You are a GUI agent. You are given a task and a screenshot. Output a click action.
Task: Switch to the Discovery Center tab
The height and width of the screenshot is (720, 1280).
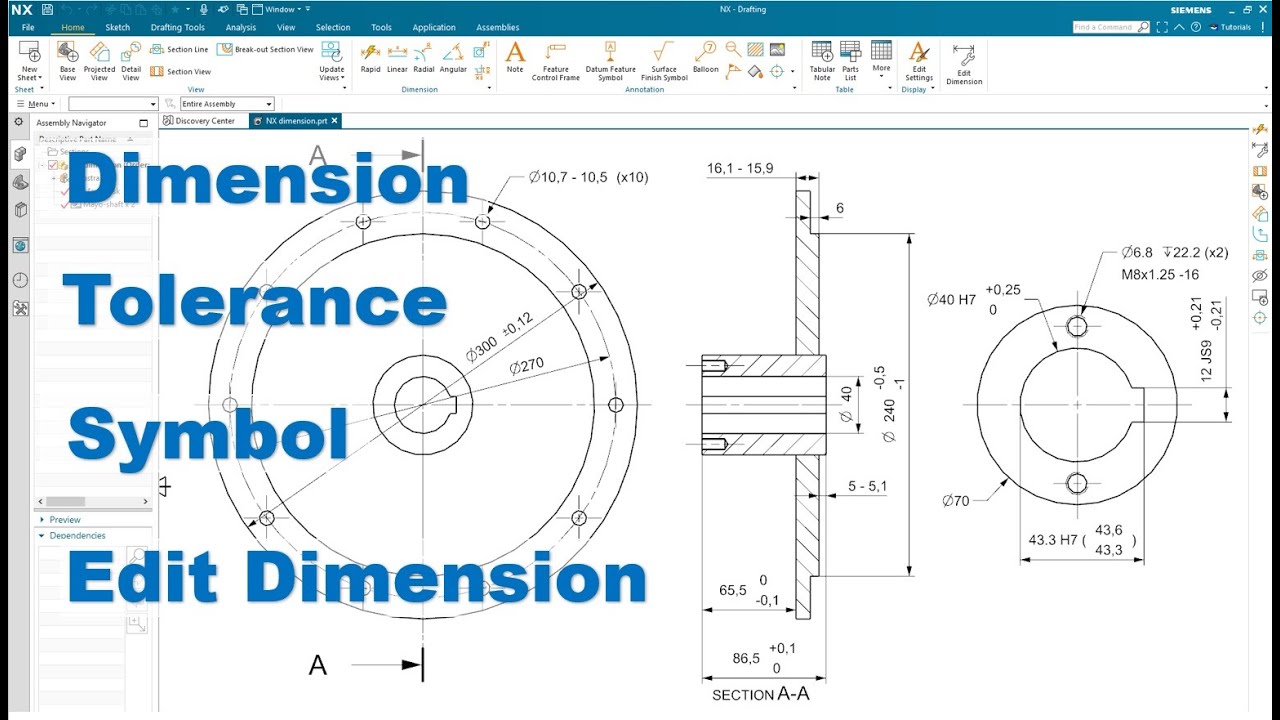(x=199, y=121)
